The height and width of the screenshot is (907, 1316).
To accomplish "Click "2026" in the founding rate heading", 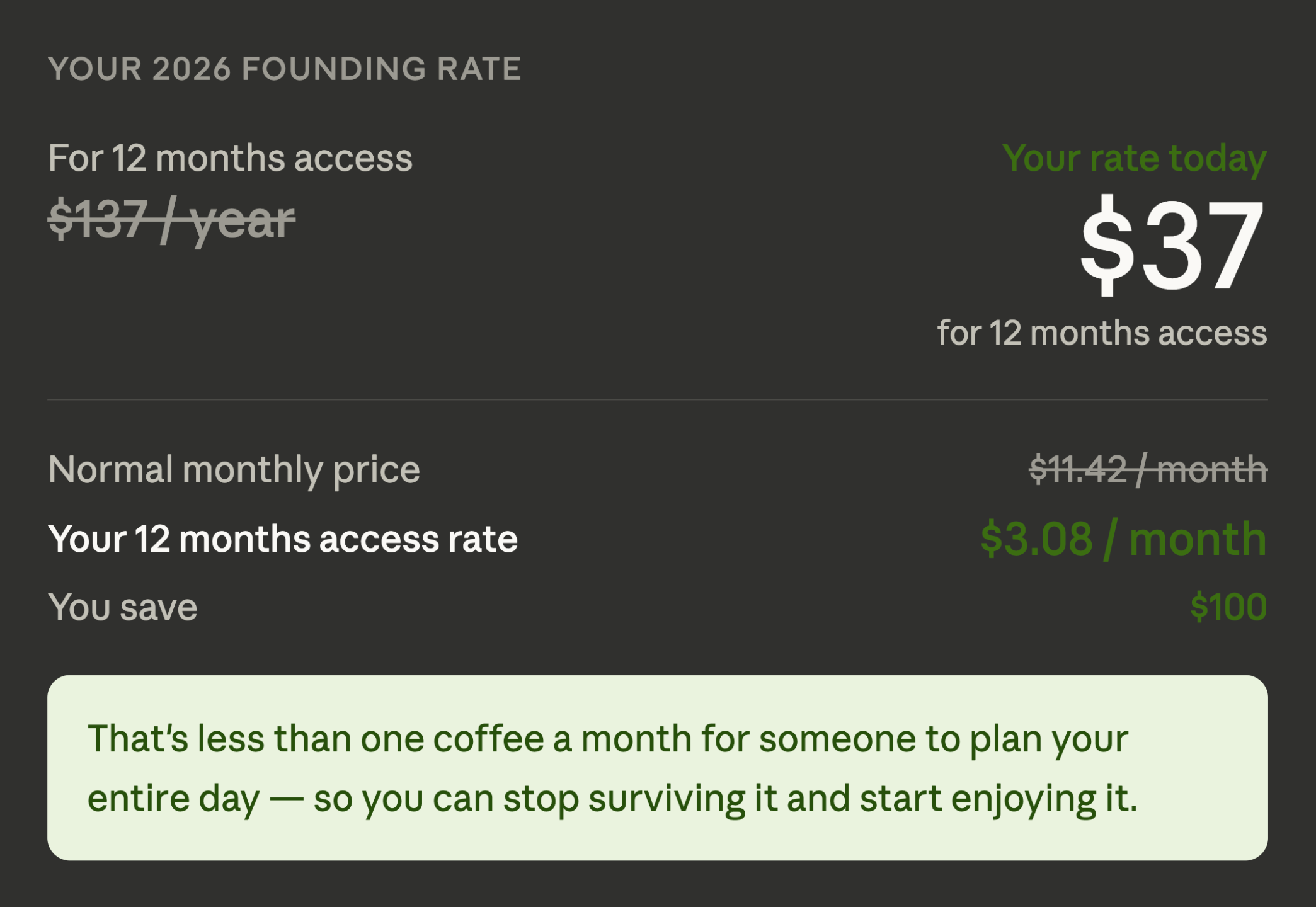I will pyautogui.click(x=192, y=69).
